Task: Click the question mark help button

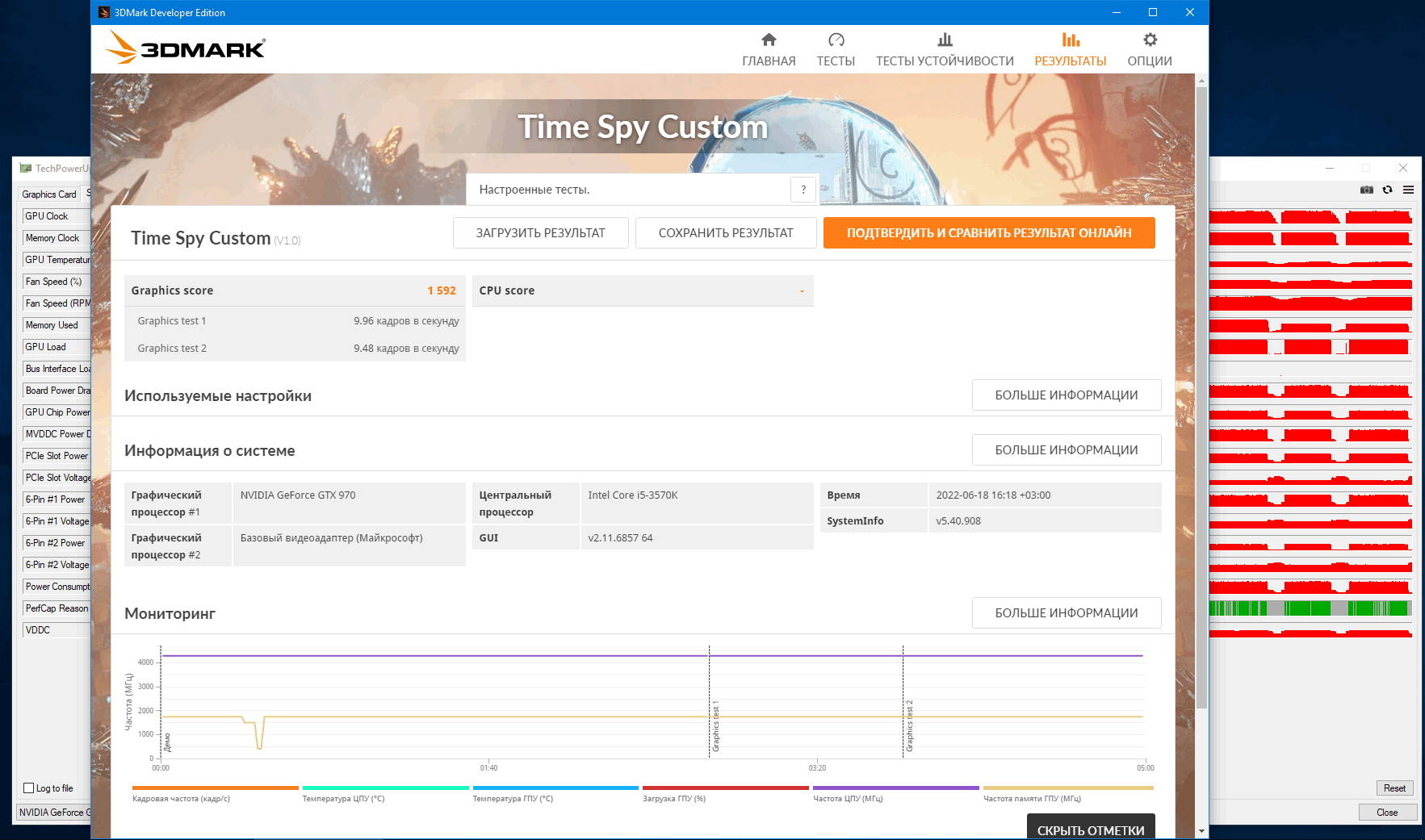Action: tap(803, 190)
